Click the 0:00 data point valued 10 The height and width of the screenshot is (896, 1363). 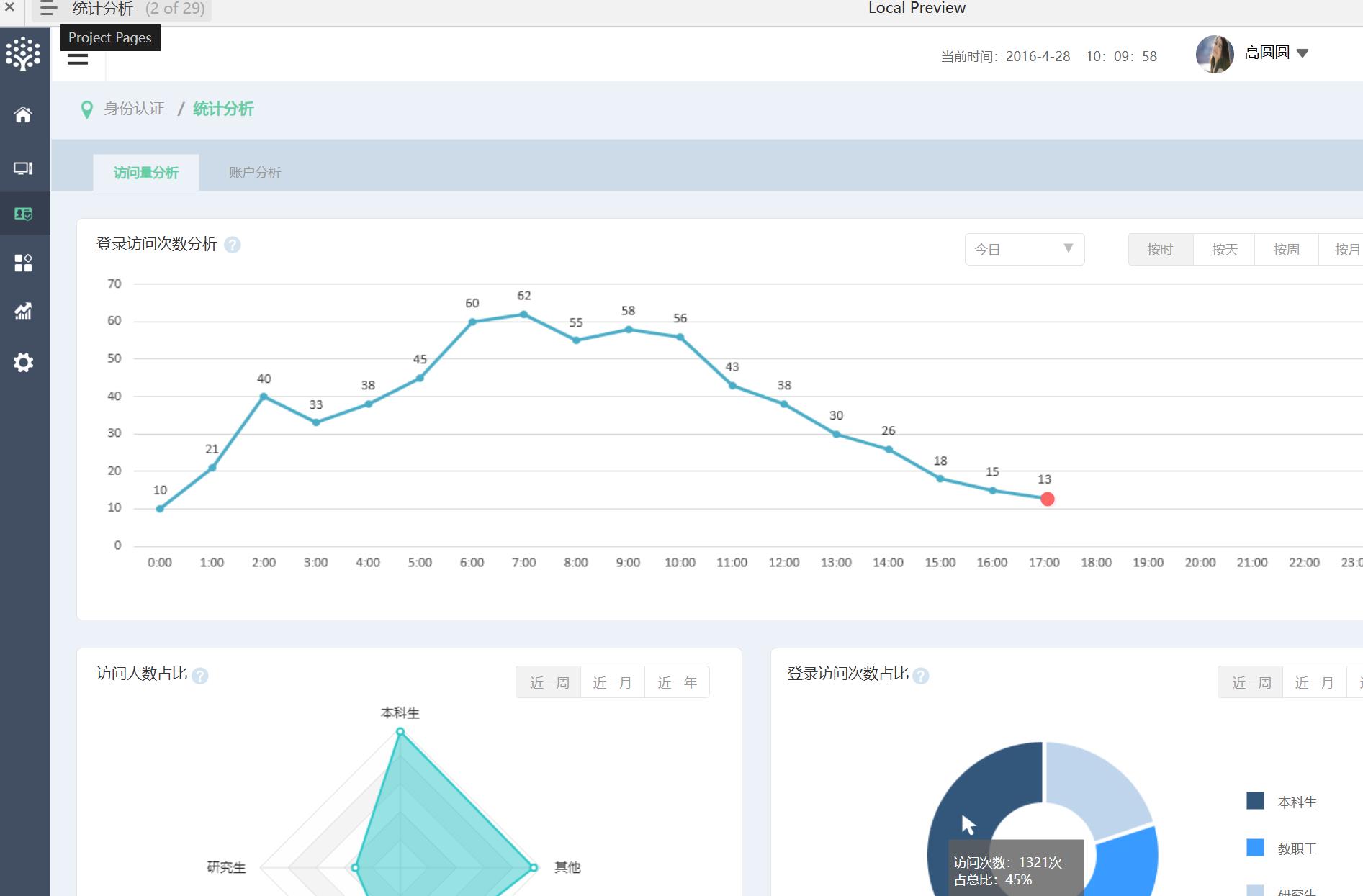click(160, 509)
